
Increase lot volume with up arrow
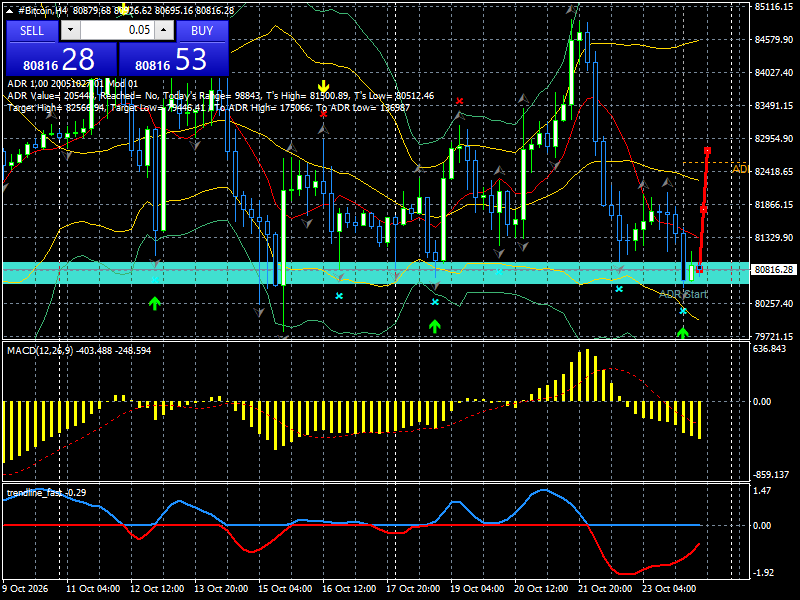(x=164, y=31)
